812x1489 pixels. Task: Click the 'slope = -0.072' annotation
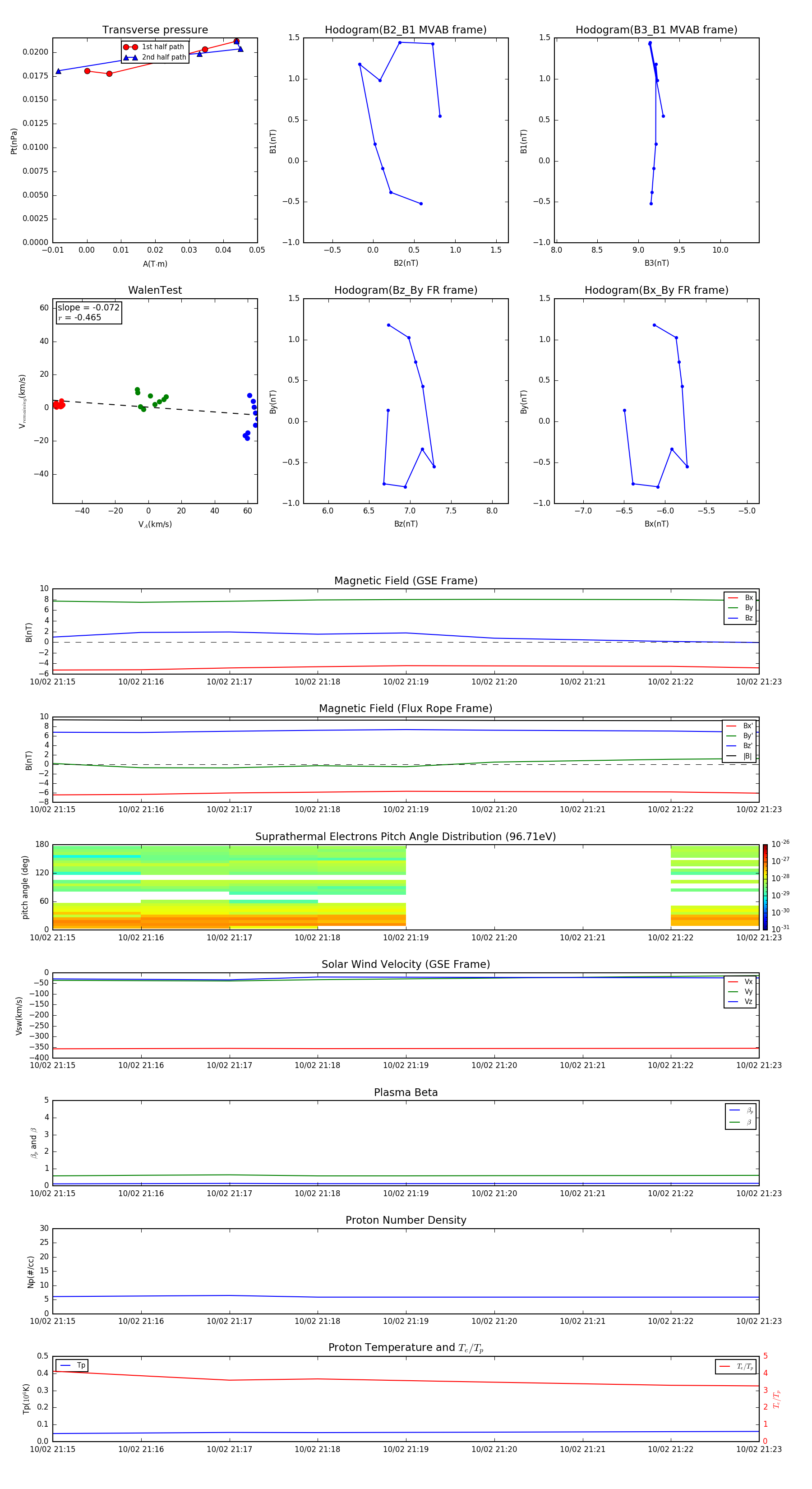[x=88, y=308]
